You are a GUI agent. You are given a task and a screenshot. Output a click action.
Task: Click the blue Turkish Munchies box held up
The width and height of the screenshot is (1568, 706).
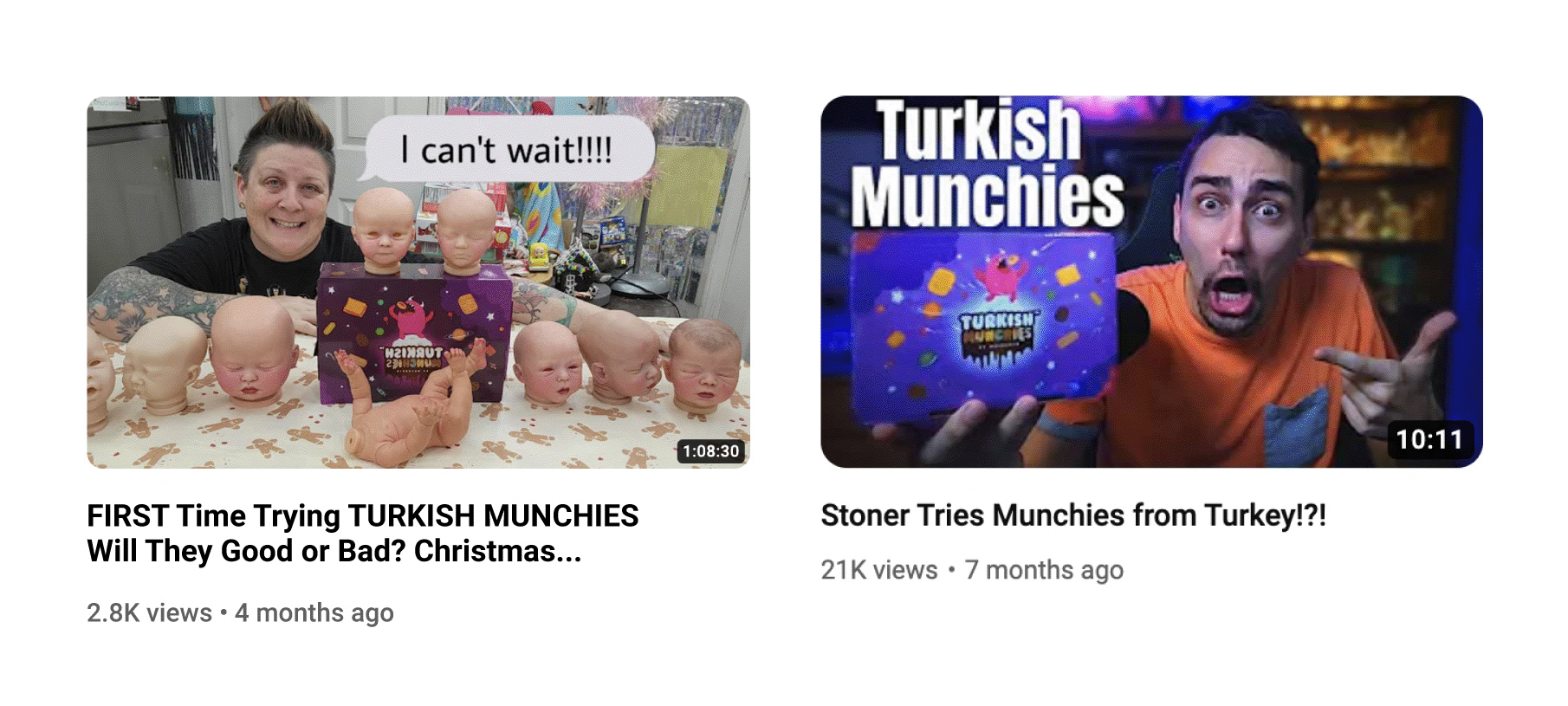985,321
